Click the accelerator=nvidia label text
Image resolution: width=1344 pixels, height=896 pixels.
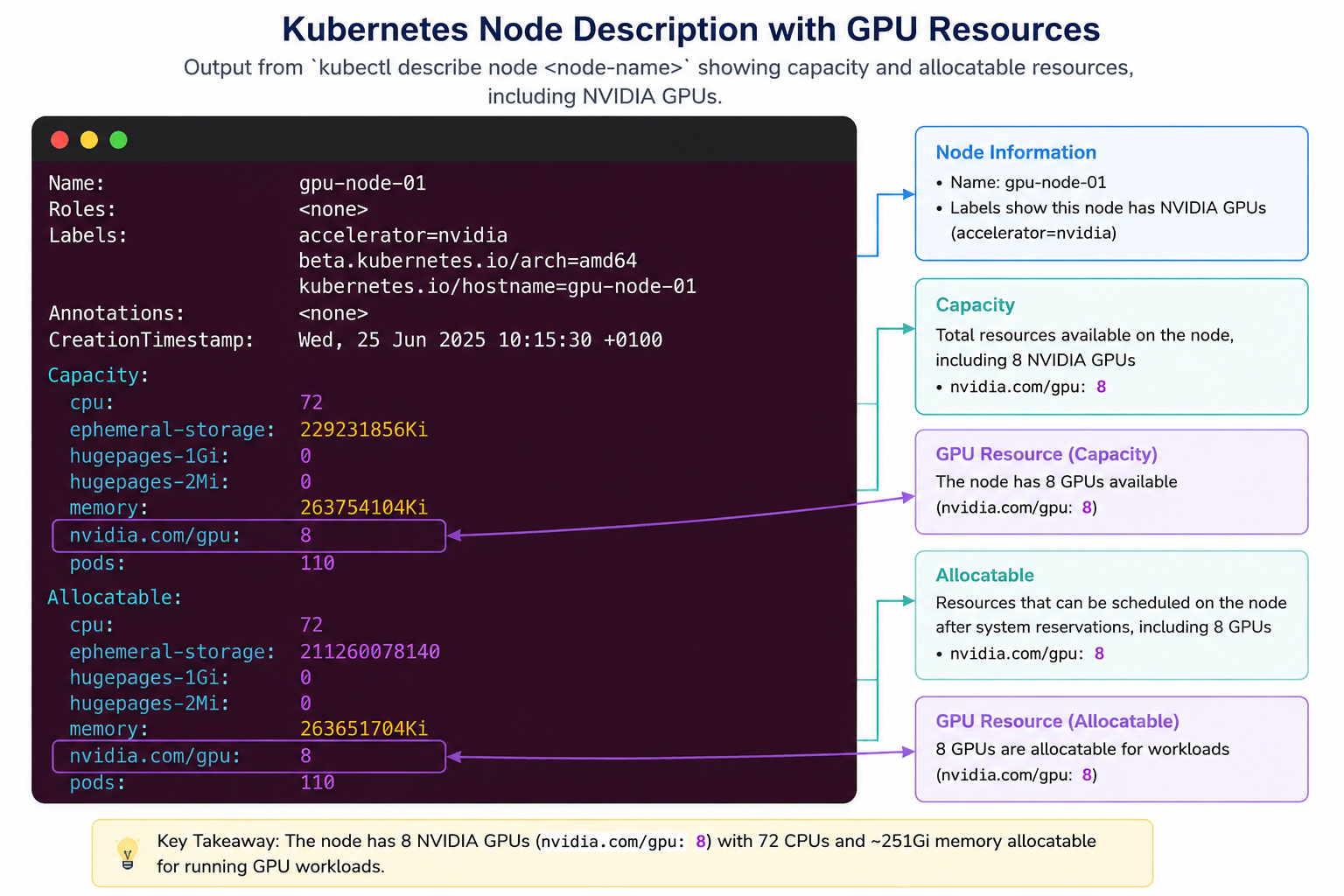click(x=402, y=235)
